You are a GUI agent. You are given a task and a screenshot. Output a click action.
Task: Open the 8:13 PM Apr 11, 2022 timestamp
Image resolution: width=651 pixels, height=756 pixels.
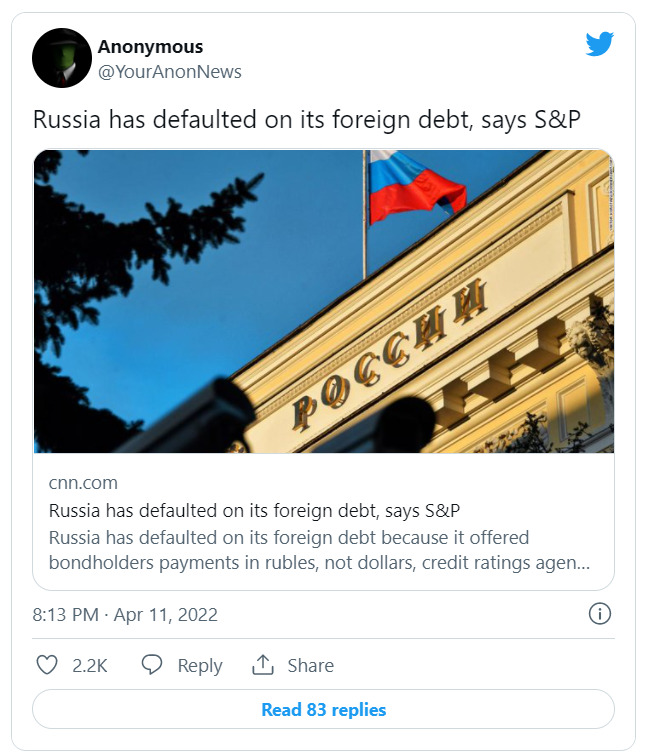click(125, 614)
